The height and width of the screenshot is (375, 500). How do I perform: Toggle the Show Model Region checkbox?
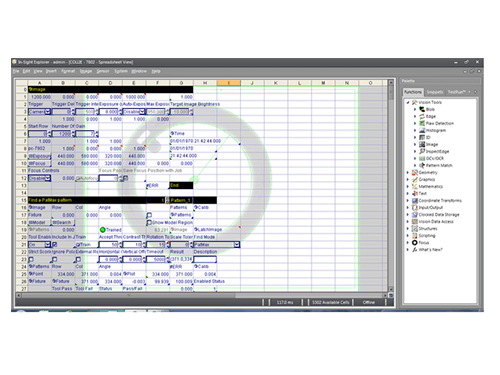click(149, 222)
